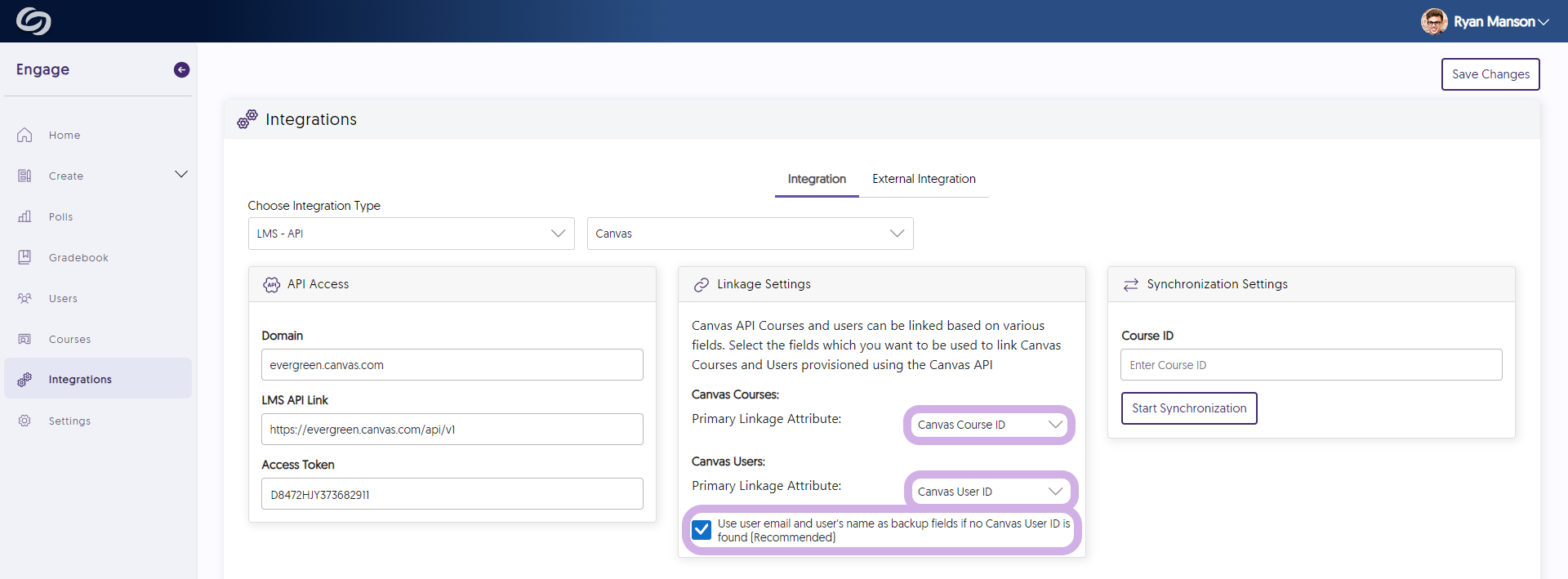Image resolution: width=1568 pixels, height=579 pixels.
Task: Click the Integrations gears icon in sidebar
Action: coord(24,380)
